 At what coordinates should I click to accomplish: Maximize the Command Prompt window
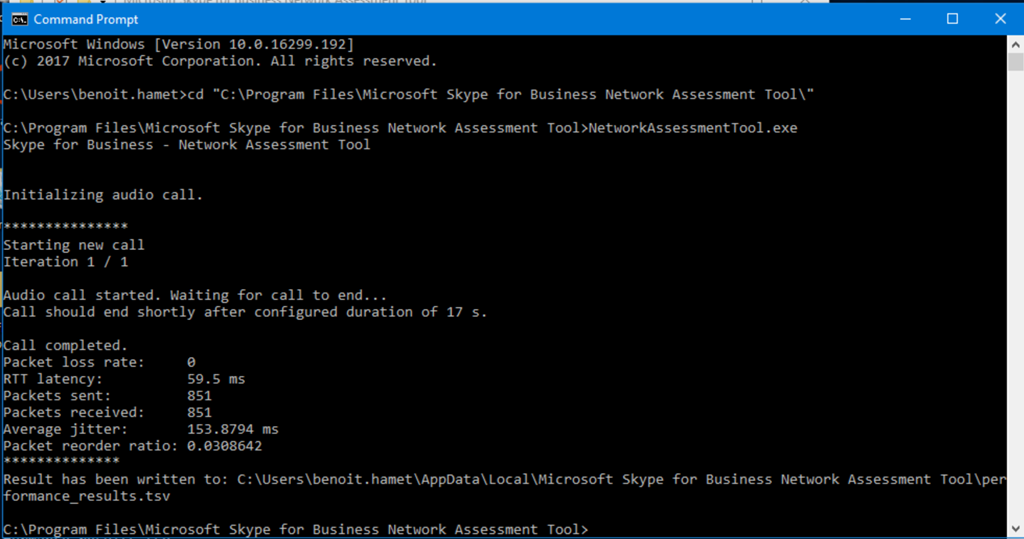(952, 19)
